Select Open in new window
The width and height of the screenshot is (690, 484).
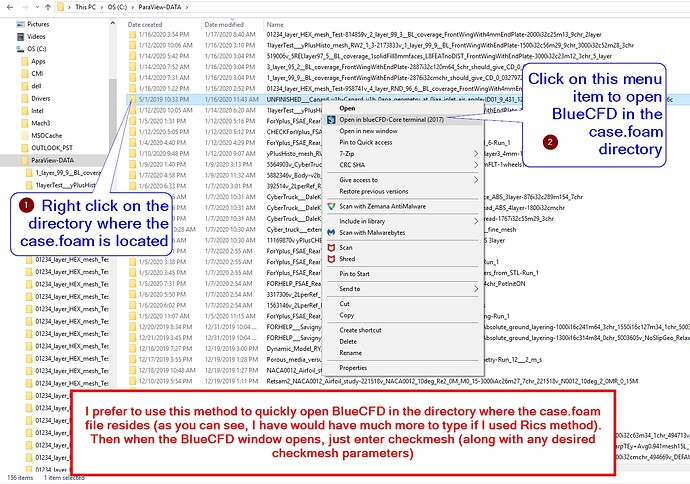368,131
